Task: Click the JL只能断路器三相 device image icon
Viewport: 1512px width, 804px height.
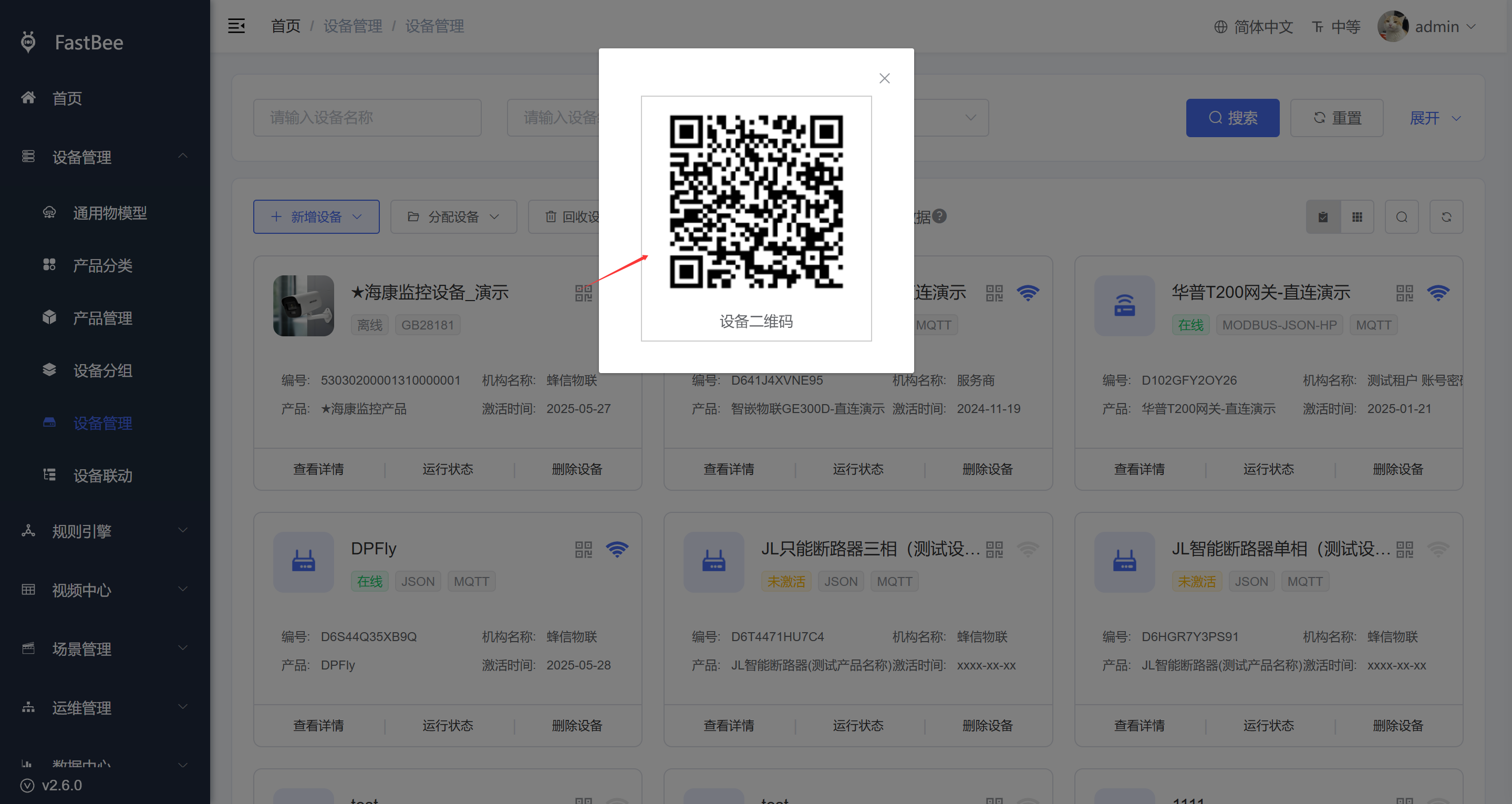Action: [714, 562]
